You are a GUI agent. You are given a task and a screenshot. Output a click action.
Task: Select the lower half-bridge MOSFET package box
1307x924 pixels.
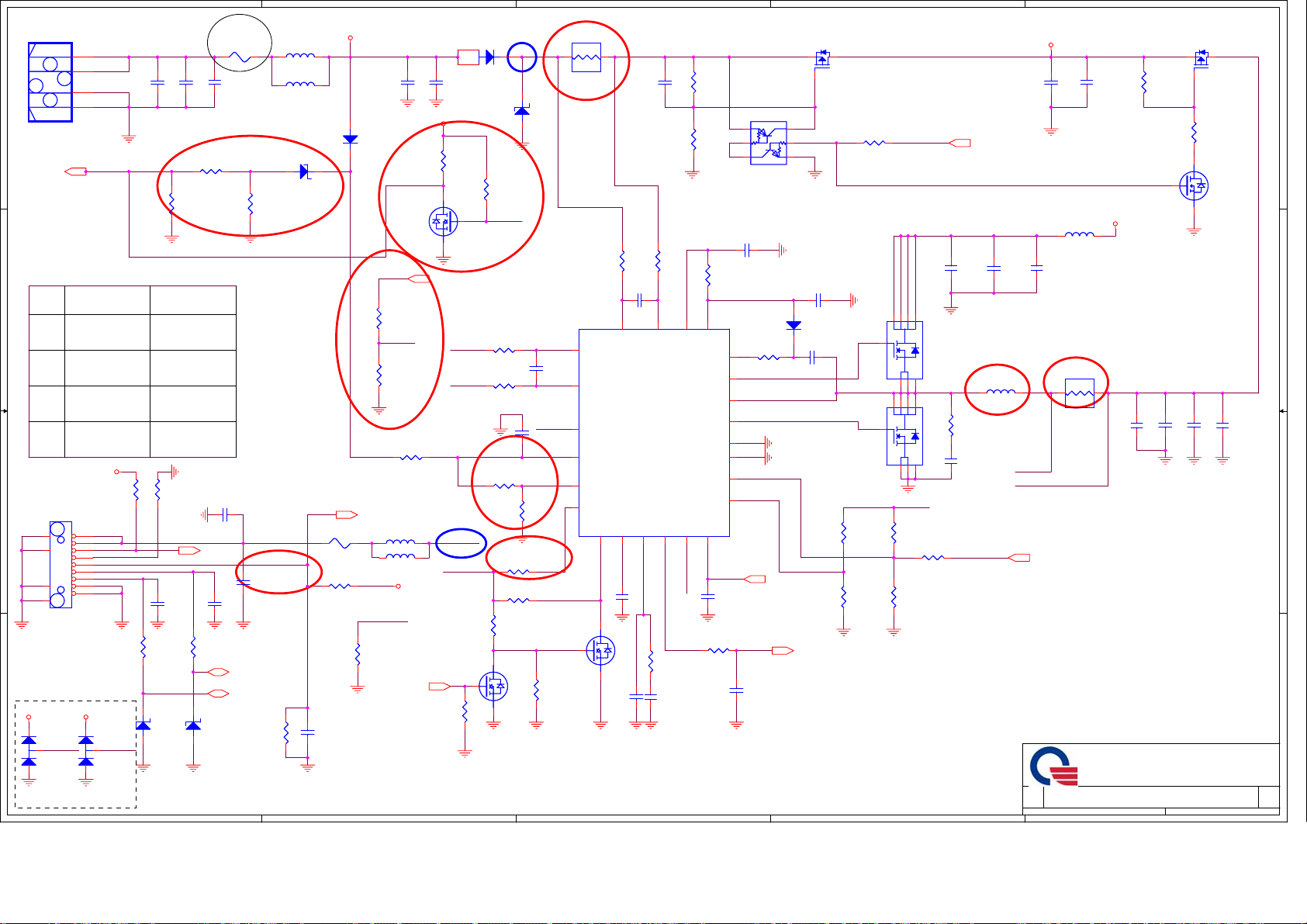tap(904, 437)
